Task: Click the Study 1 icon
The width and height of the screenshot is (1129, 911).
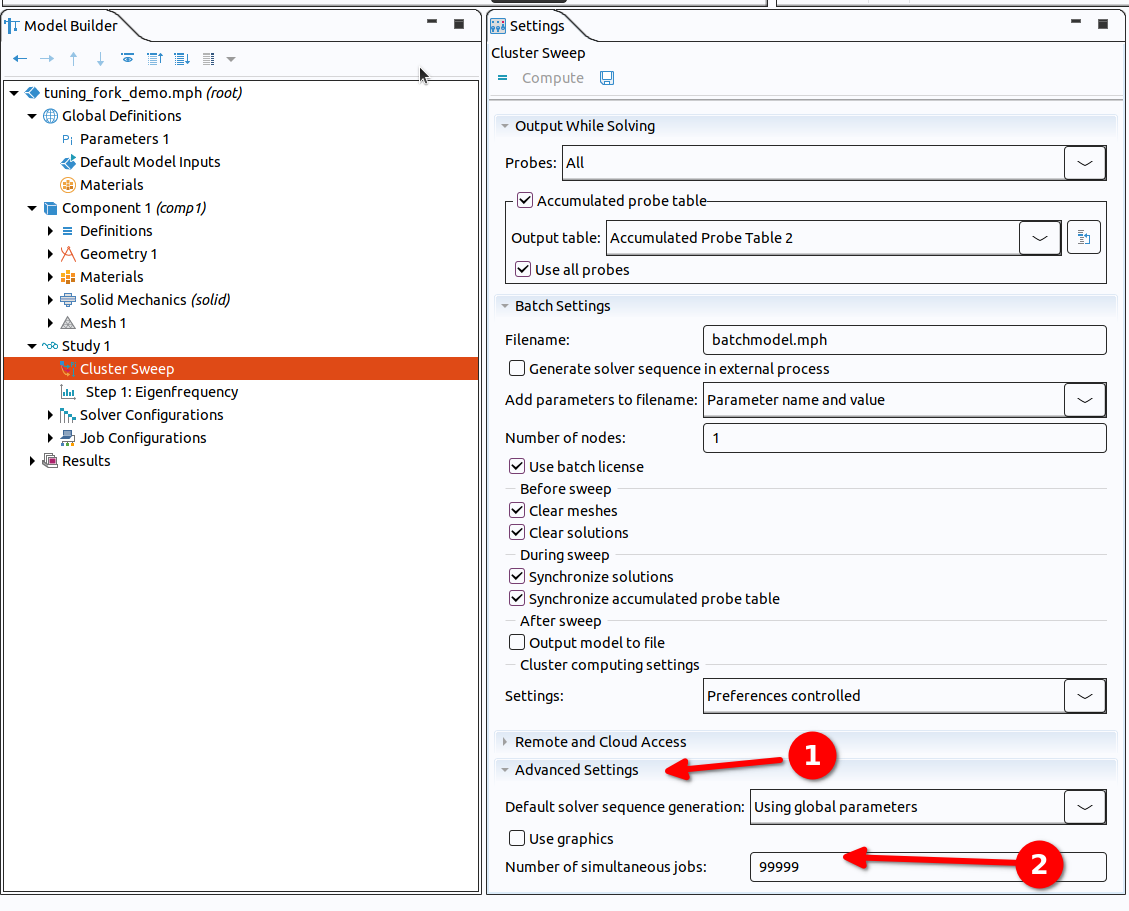Action: 50,346
